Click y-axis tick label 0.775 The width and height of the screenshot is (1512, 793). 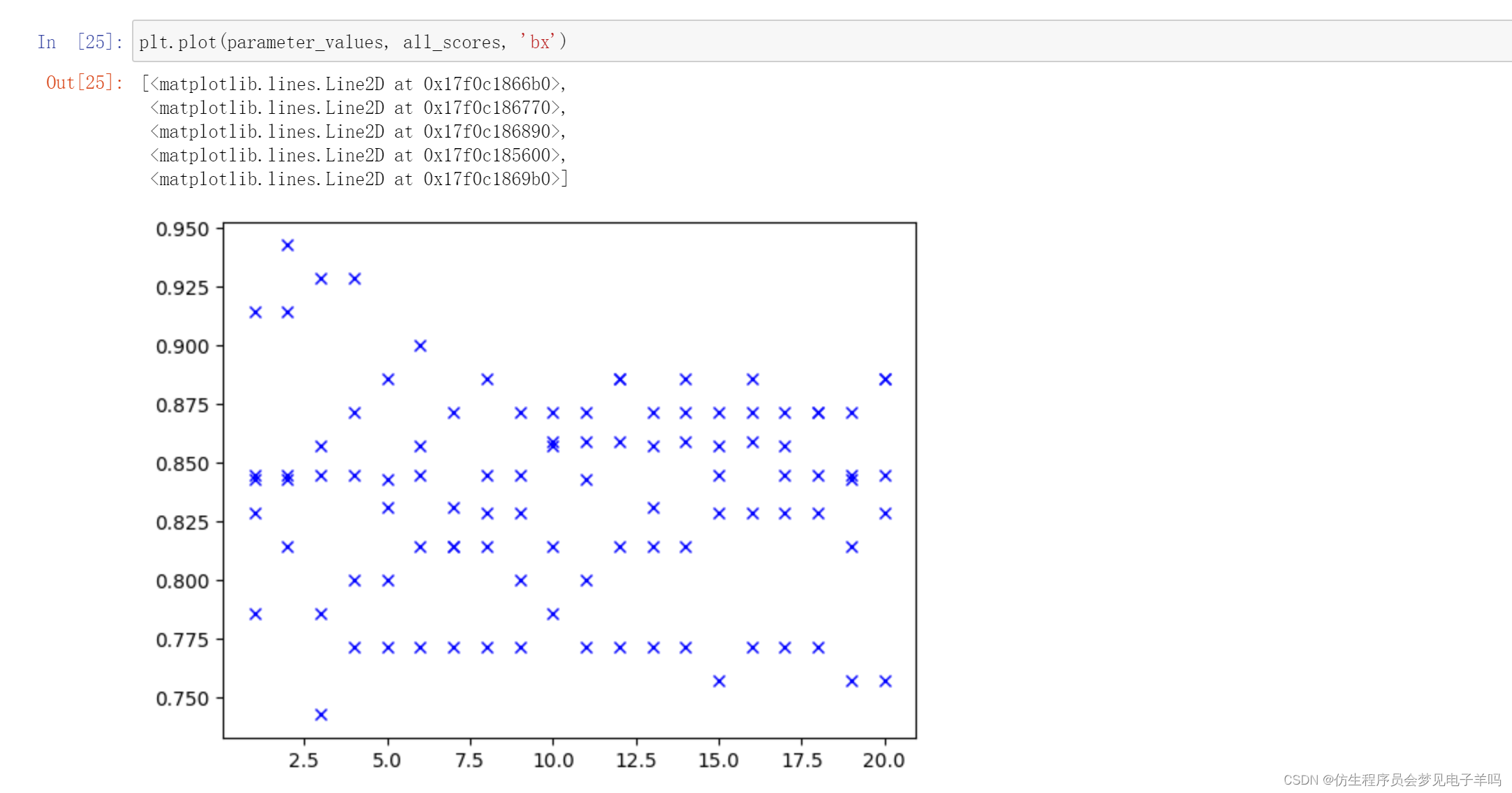[x=182, y=640]
